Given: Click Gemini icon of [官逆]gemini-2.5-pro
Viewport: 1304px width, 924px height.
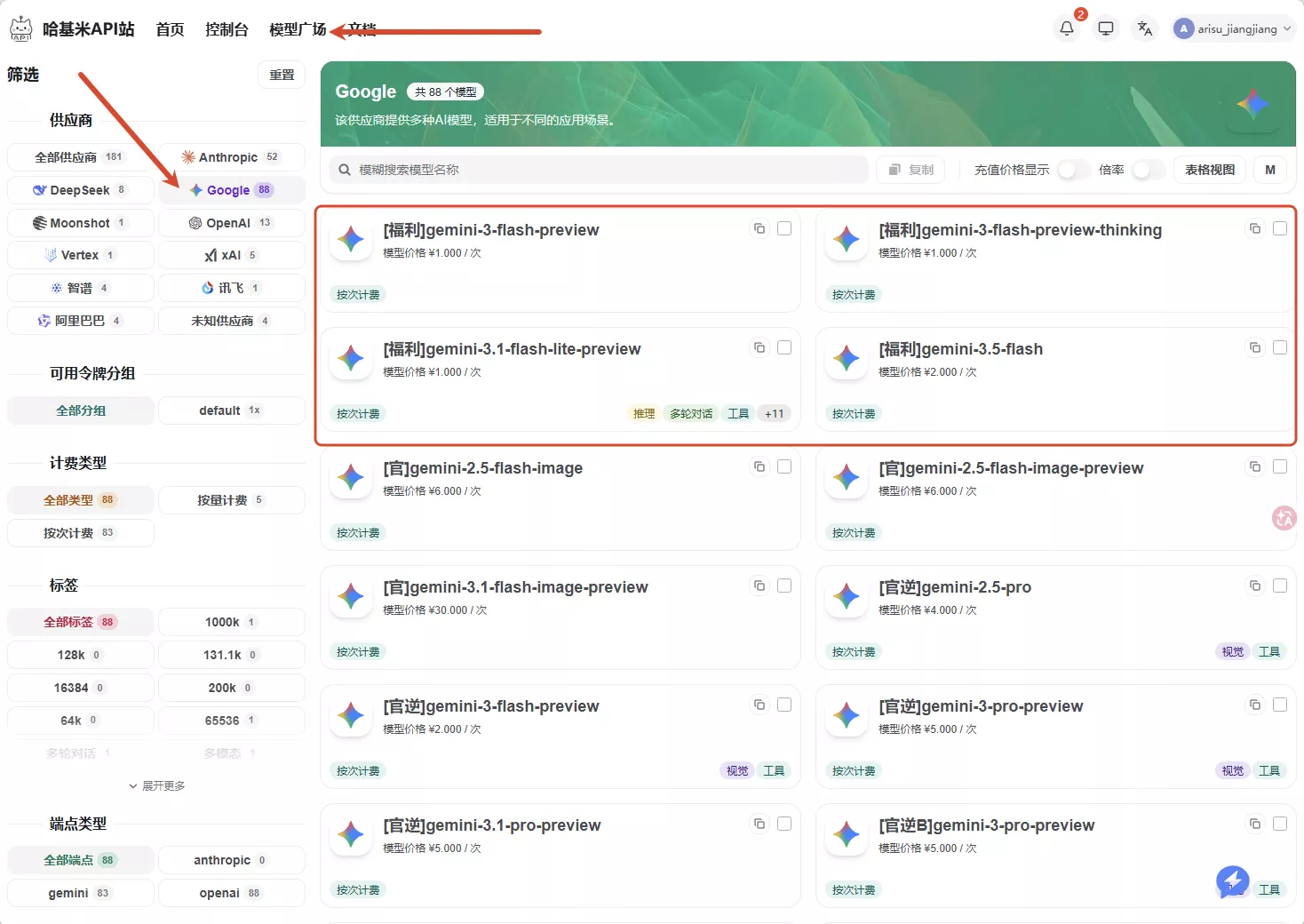Looking at the screenshot, I should 847,596.
